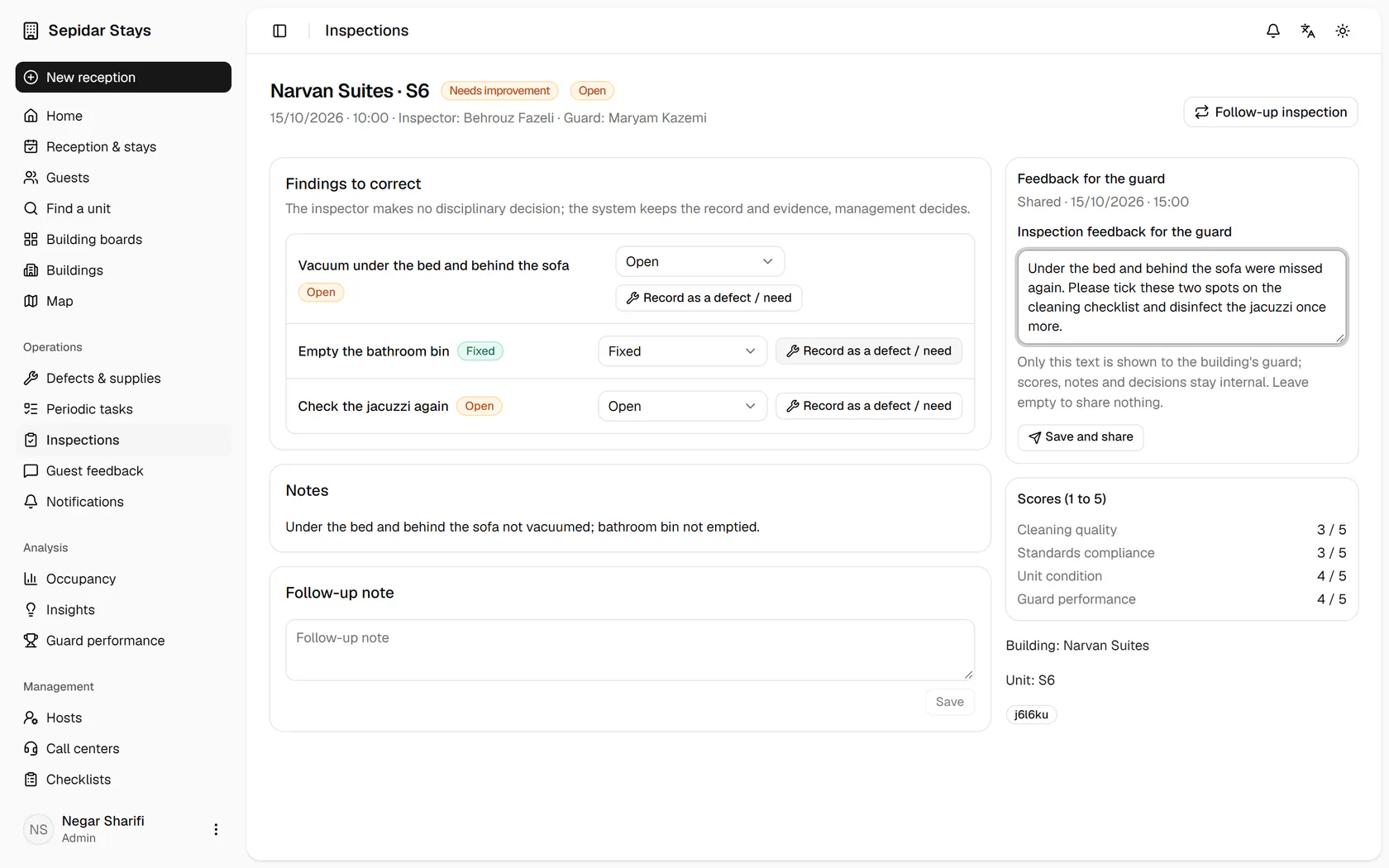Click the New reception button
This screenshot has width=1389, height=868.
[x=123, y=77]
